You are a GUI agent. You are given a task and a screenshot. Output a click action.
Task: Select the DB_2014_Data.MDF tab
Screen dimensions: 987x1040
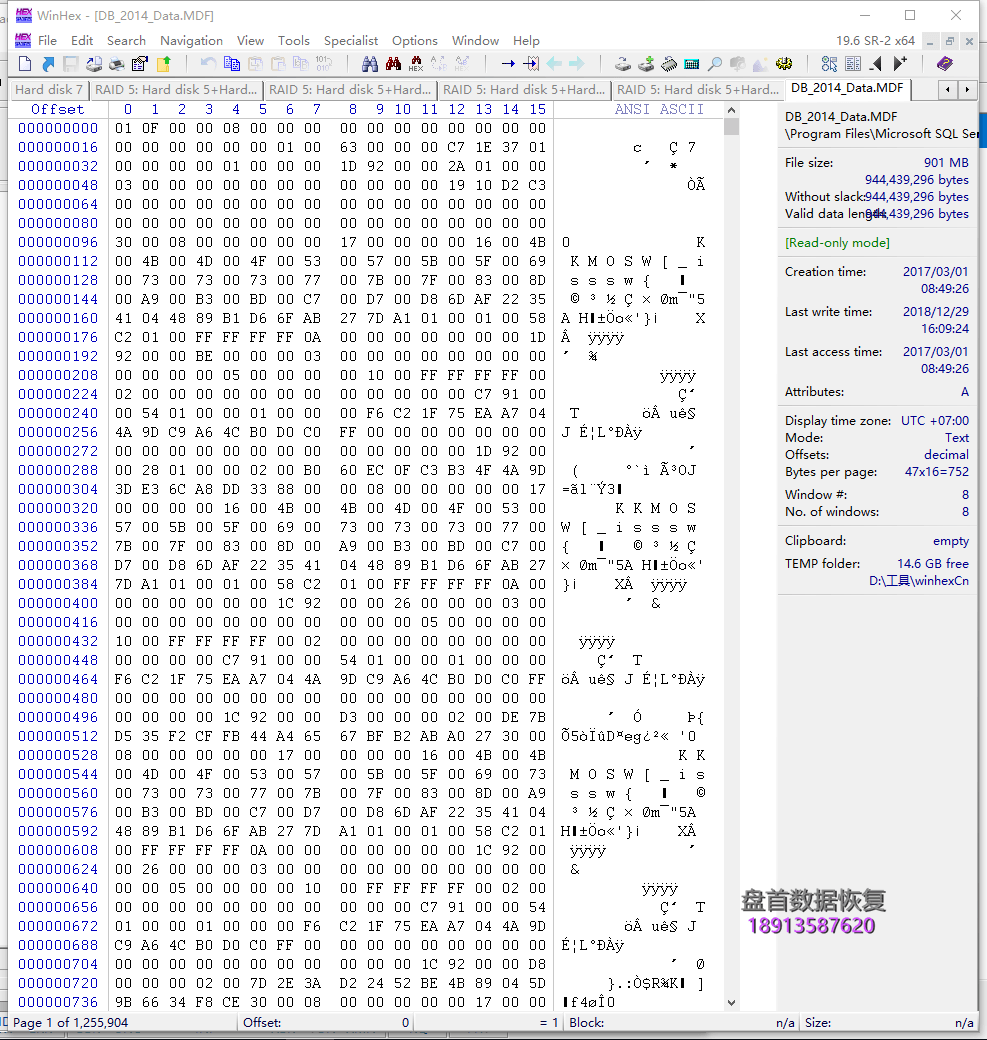(x=847, y=88)
